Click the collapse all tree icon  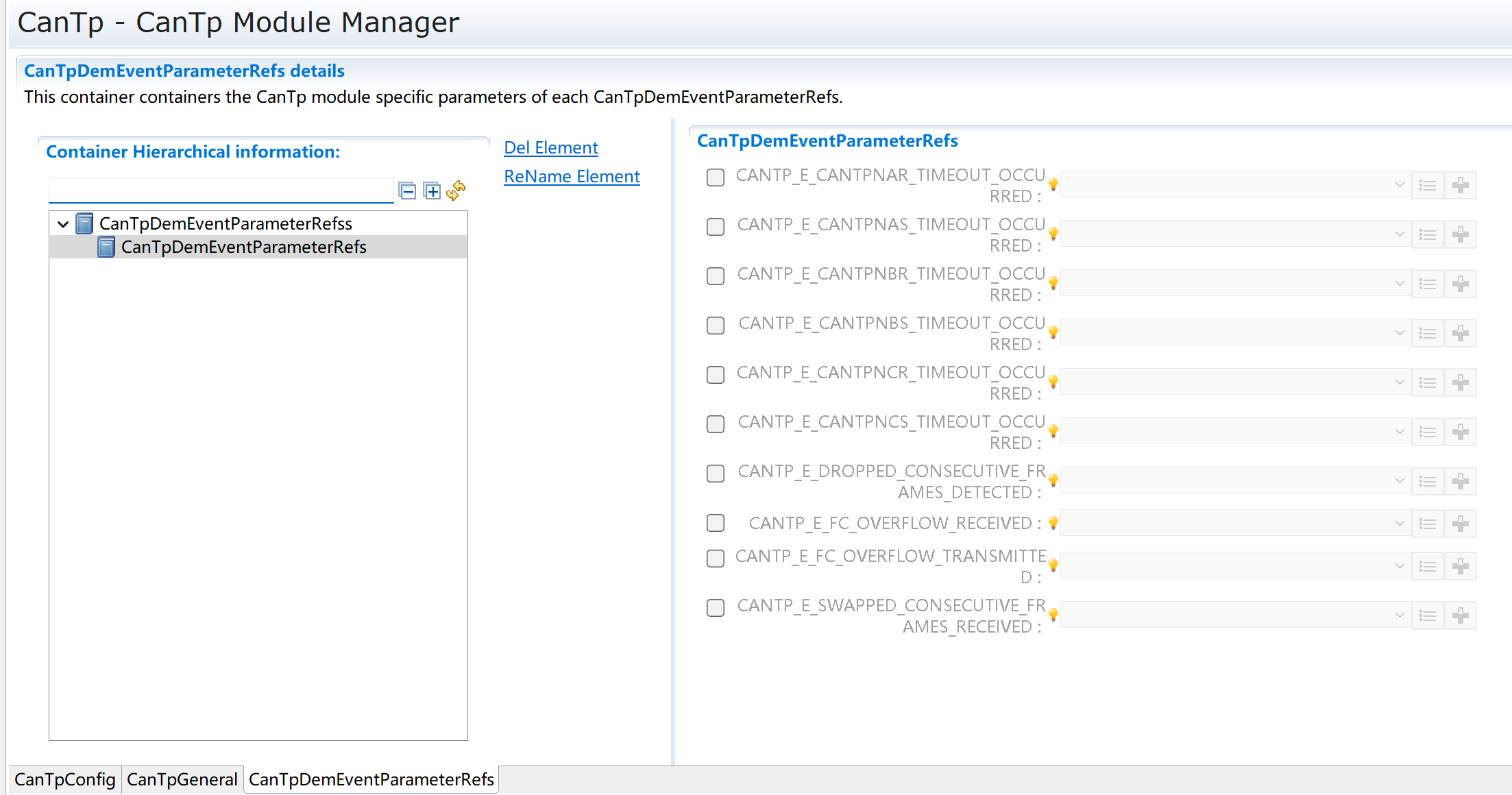tap(407, 191)
